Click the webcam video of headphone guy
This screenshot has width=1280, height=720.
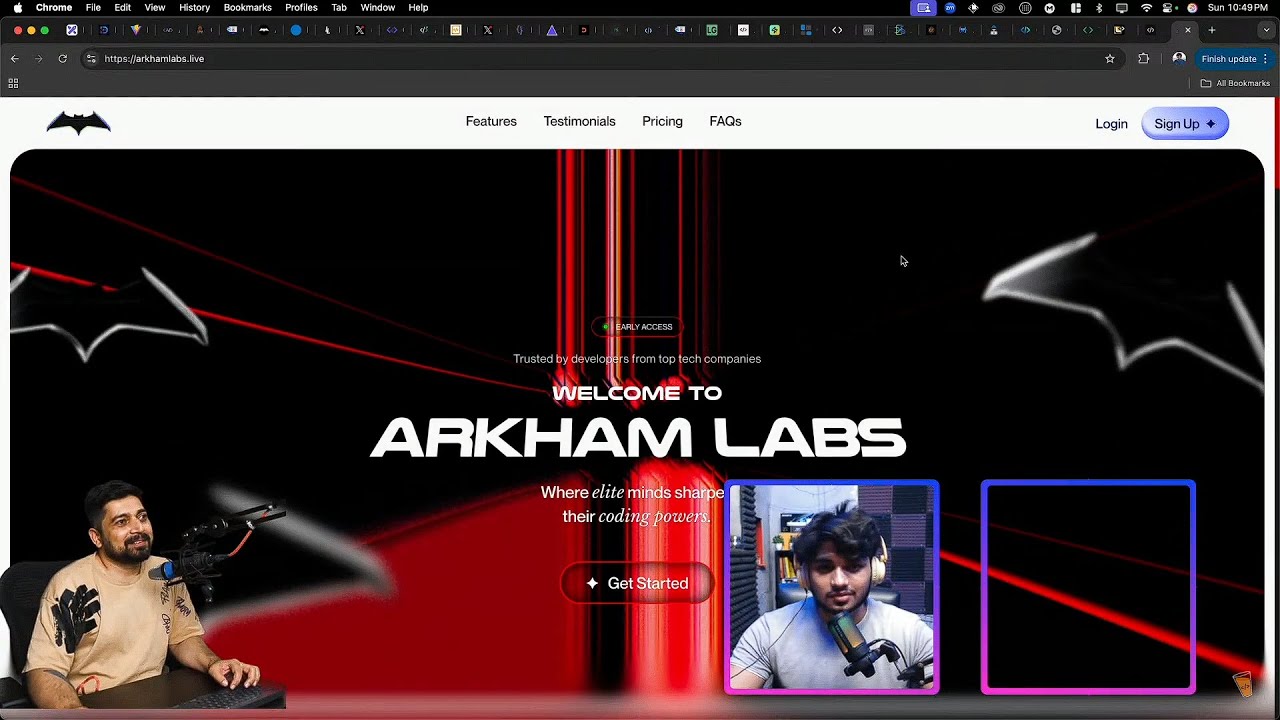pos(831,587)
